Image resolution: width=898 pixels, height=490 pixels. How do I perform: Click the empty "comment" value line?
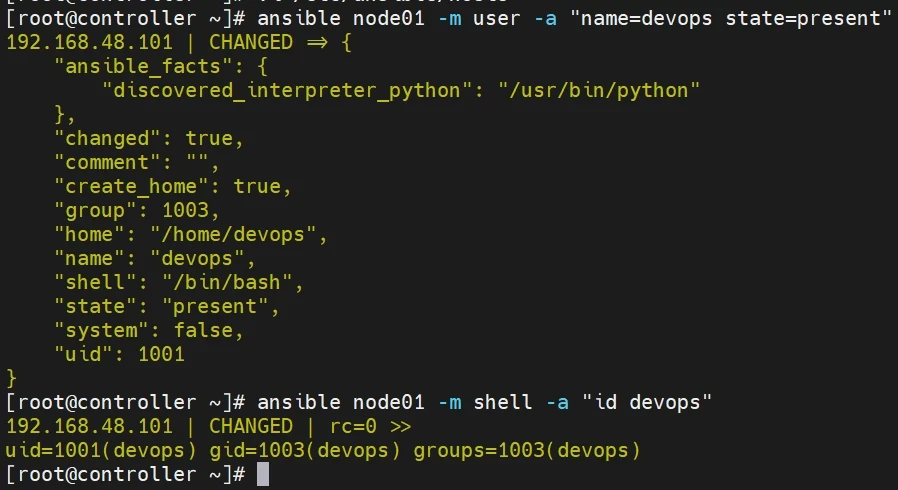tap(136, 162)
